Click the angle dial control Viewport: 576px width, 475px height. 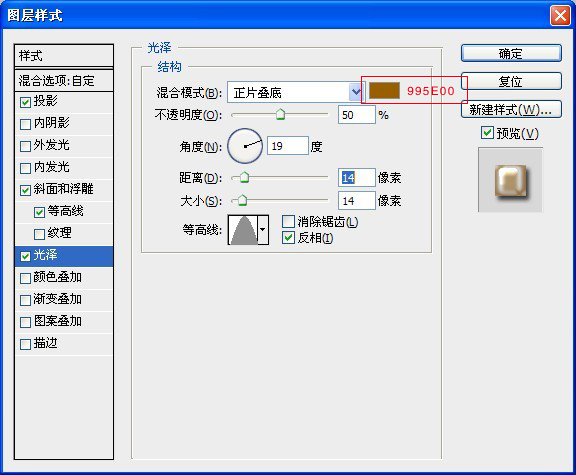coord(245,146)
